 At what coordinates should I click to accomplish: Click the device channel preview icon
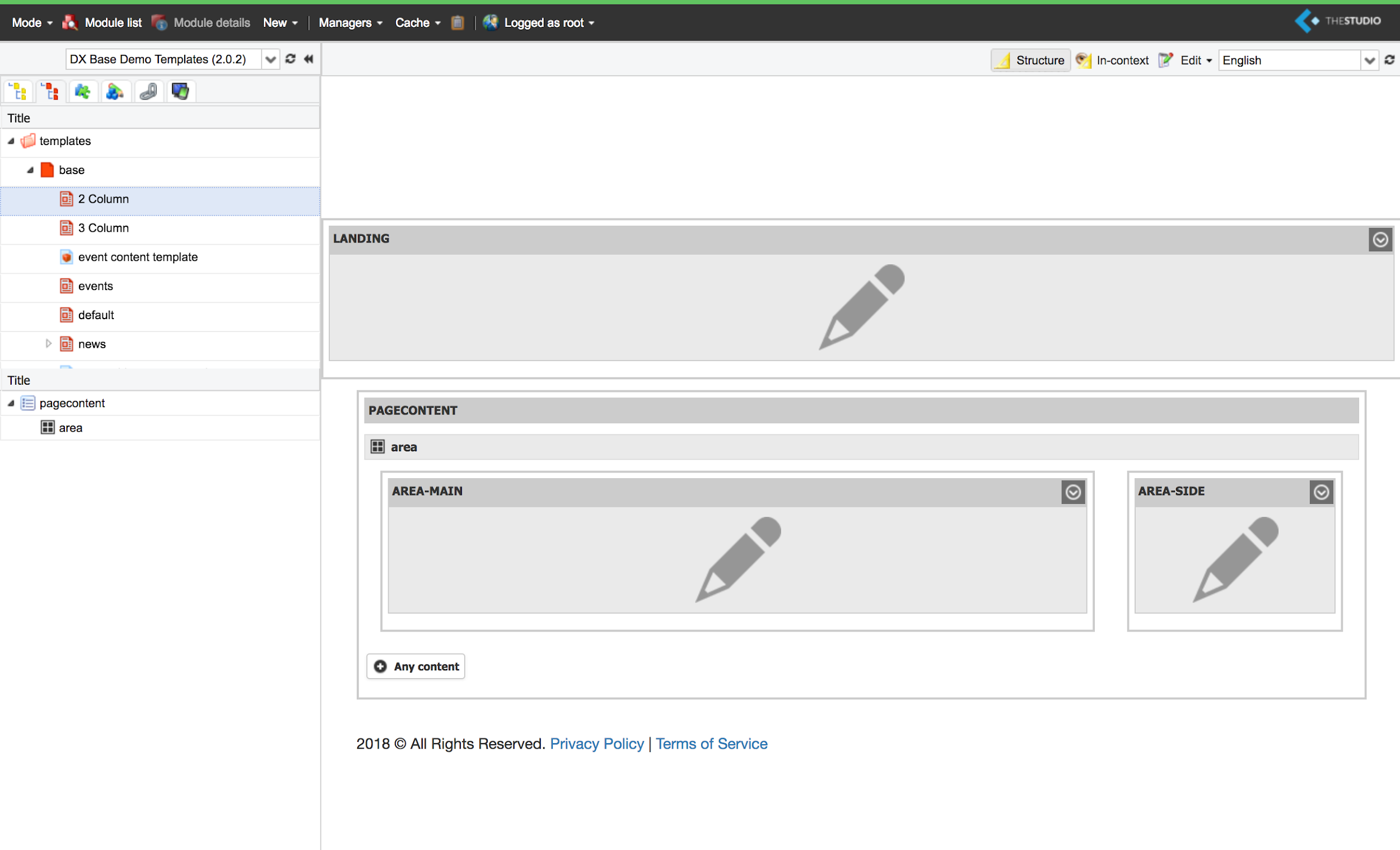(181, 91)
